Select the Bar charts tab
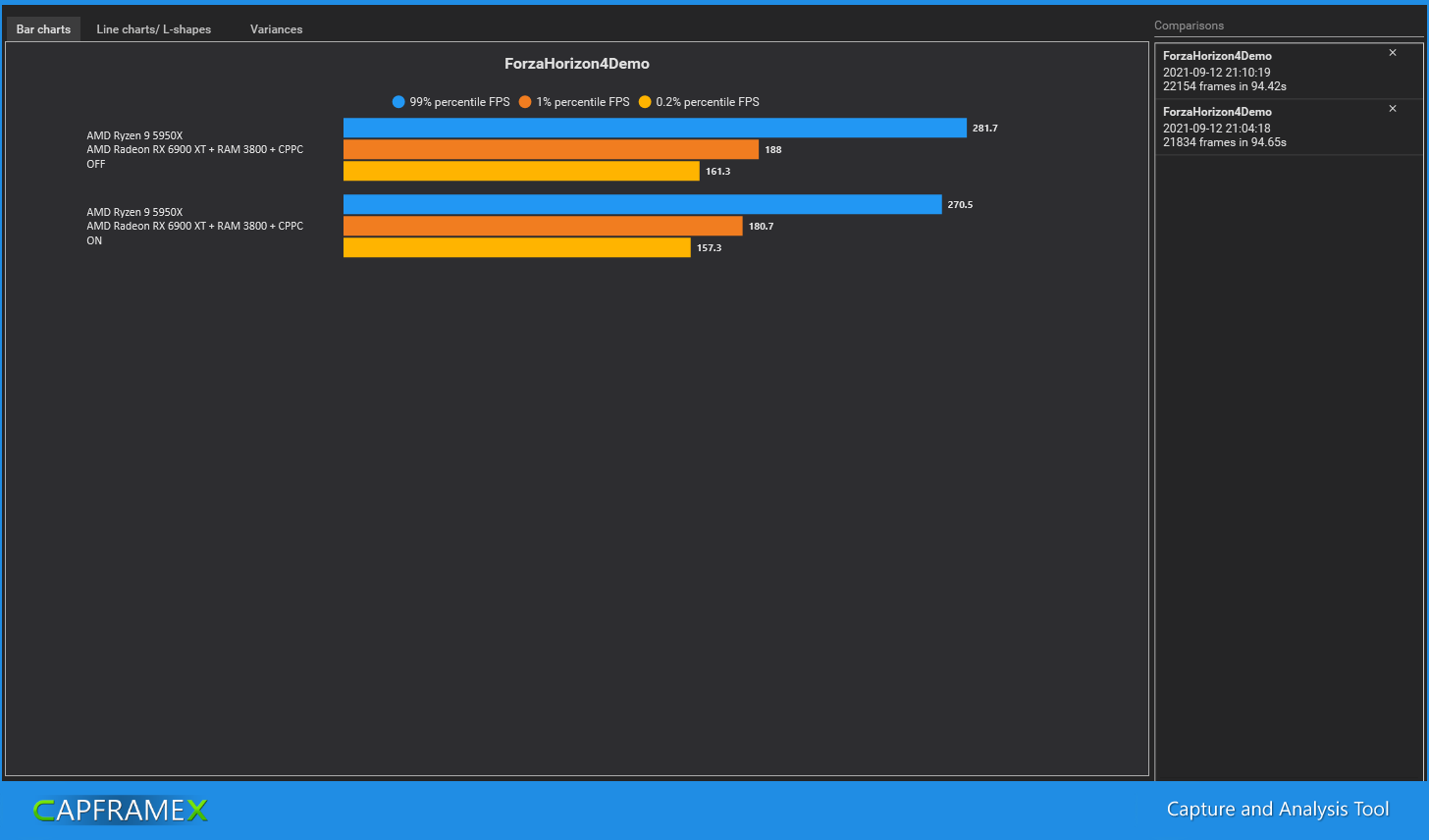Viewport: 1429px width, 840px height. point(42,28)
